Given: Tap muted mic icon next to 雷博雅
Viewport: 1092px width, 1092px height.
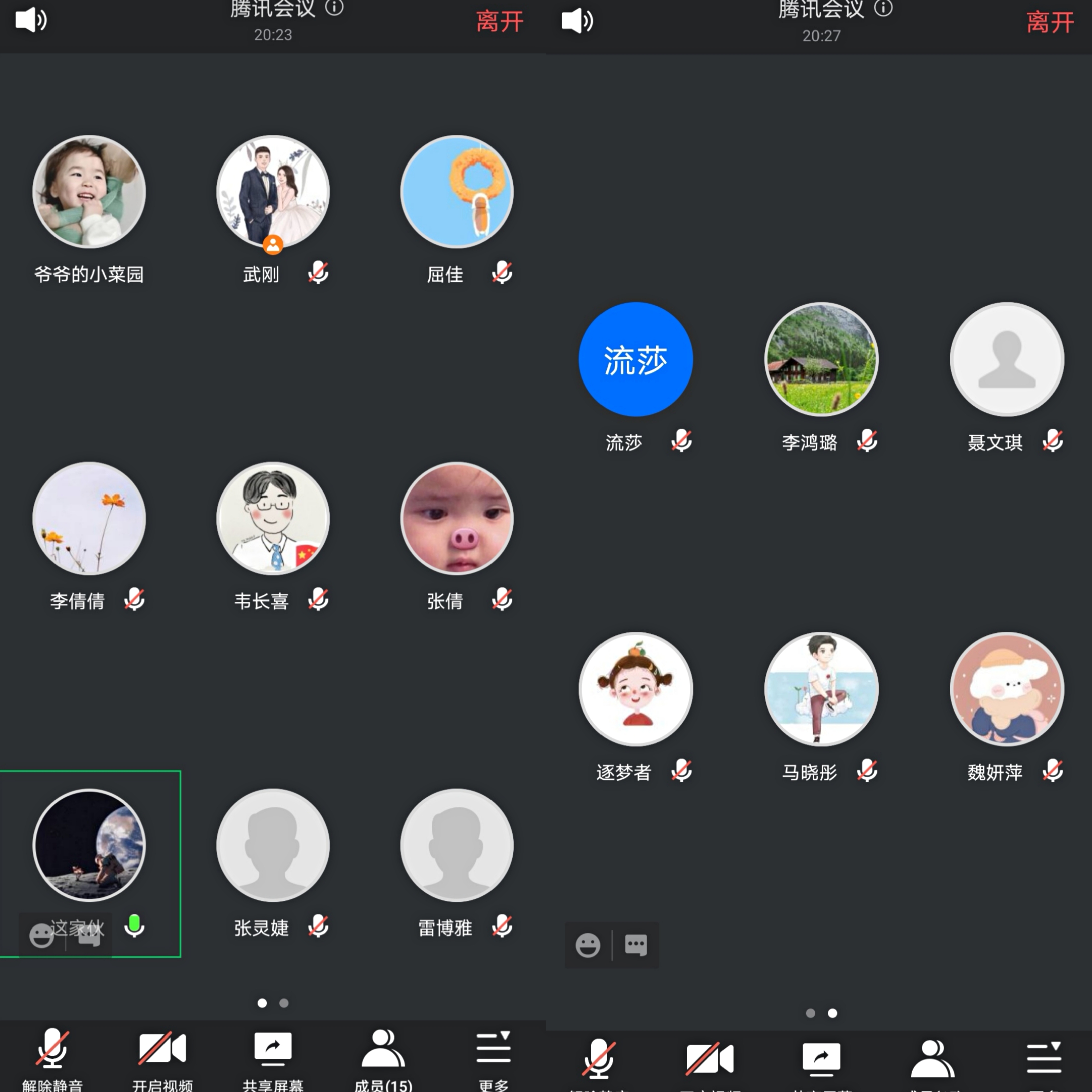Looking at the screenshot, I should [502, 926].
